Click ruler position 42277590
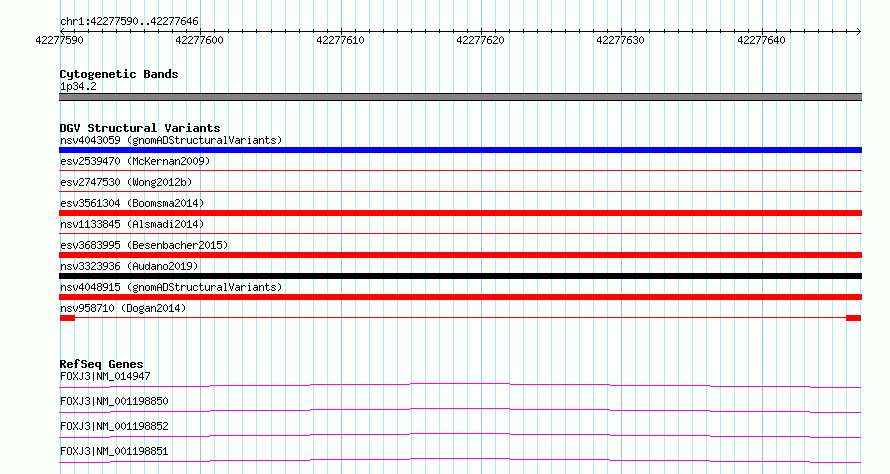 pos(59,40)
